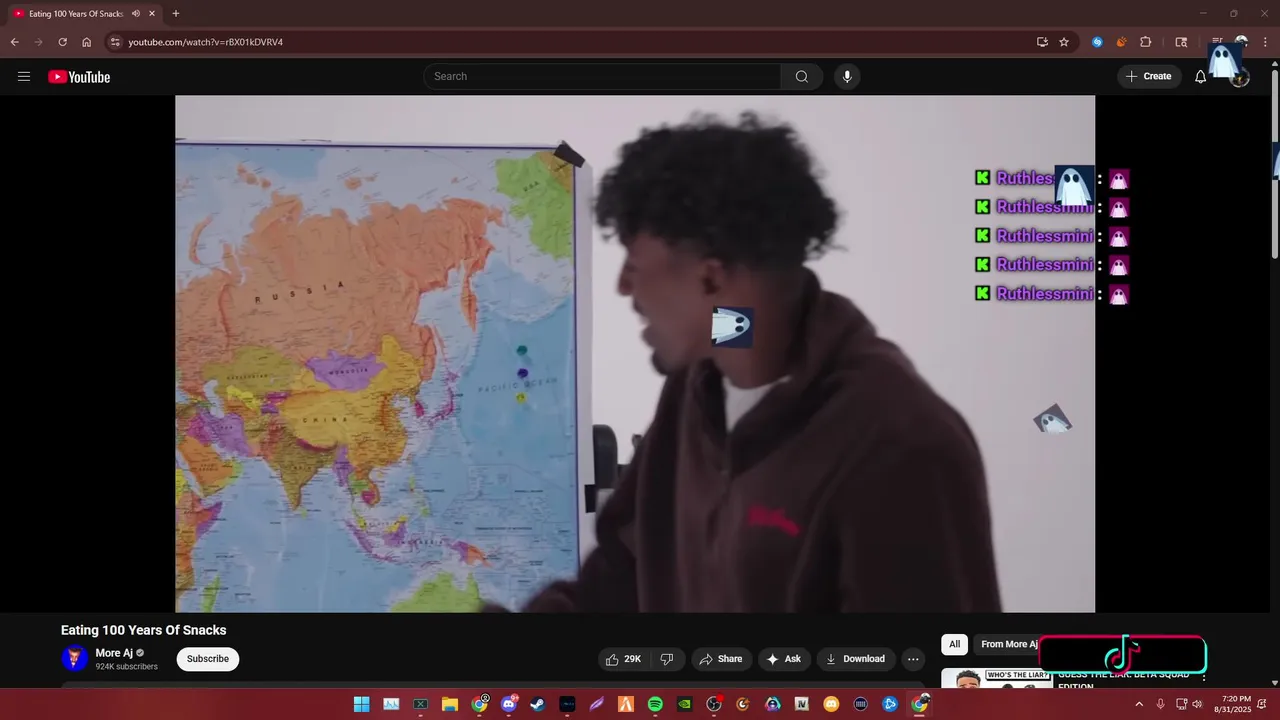Click the Ask button
The width and height of the screenshot is (1280, 720).
point(783,659)
